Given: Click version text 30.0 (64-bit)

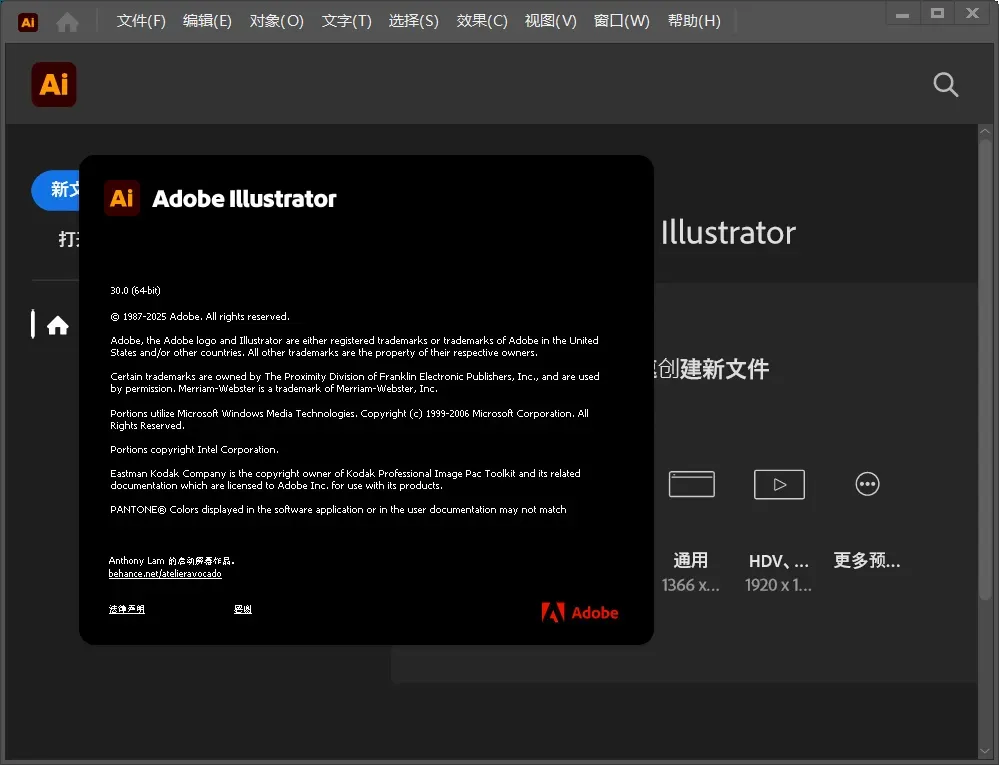Looking at the screenshot, I should click(x=136, y=290).
